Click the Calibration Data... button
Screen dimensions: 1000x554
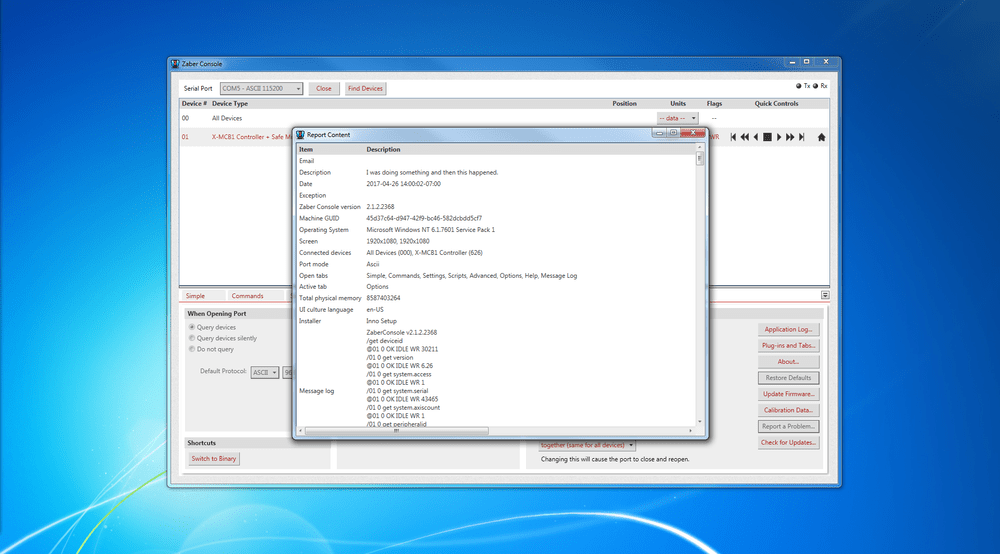point(788,410)
